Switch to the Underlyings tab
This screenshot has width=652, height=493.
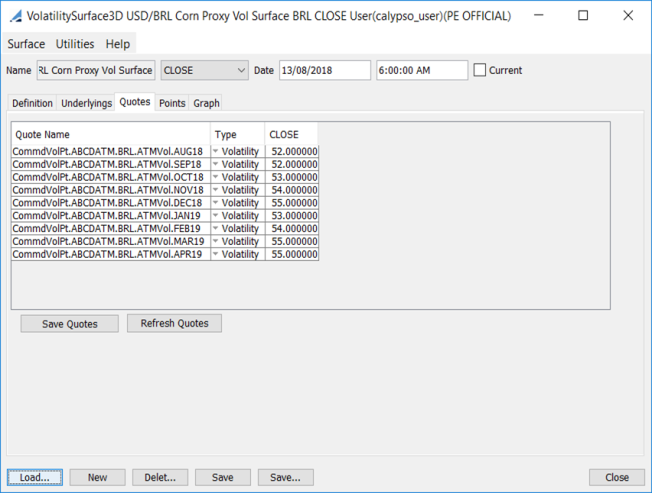[x=86, y=103]
